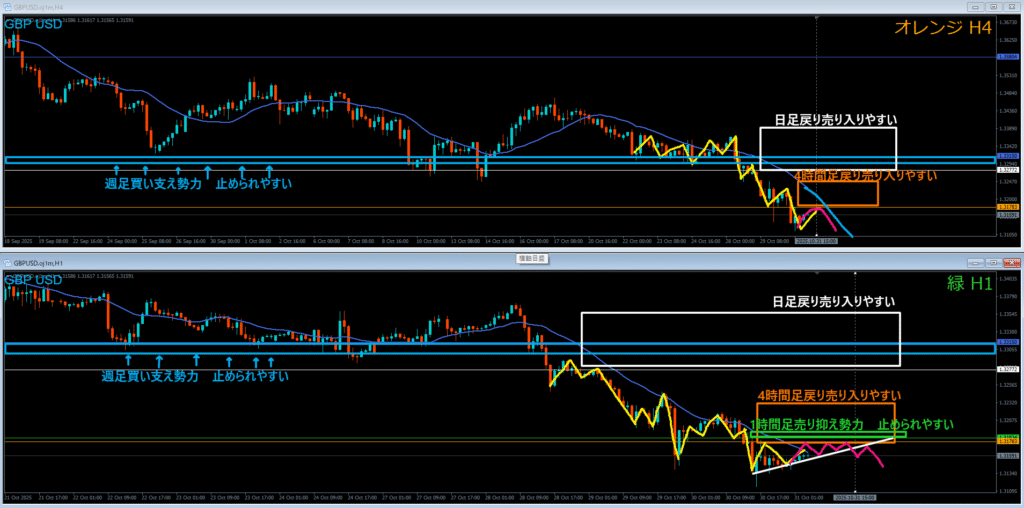
Task: Click the GBP USD label in the H4 chart
Action: (34, 24)
